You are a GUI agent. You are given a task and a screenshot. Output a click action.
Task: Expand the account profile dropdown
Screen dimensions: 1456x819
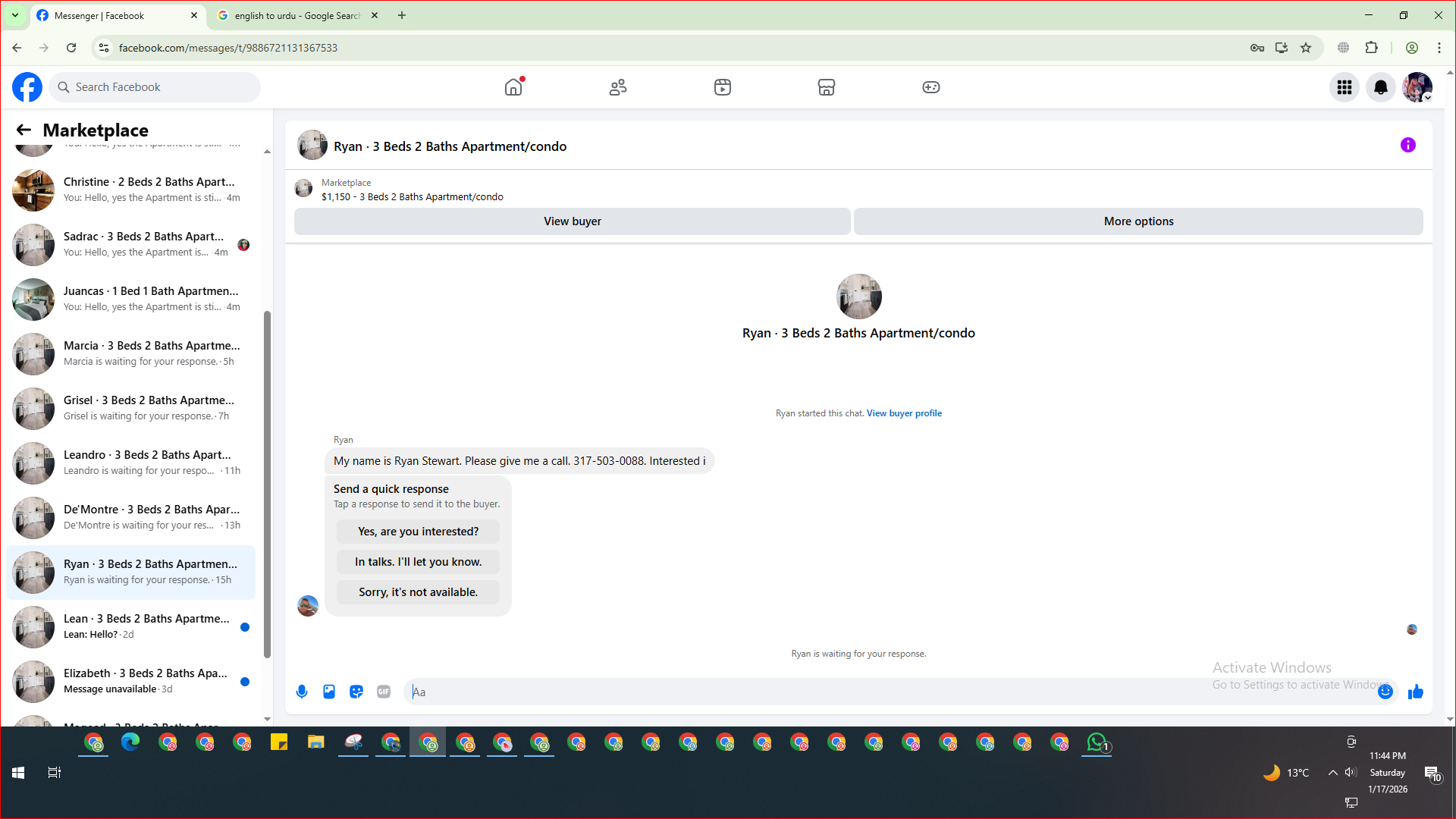click(x=1427, y=98)
